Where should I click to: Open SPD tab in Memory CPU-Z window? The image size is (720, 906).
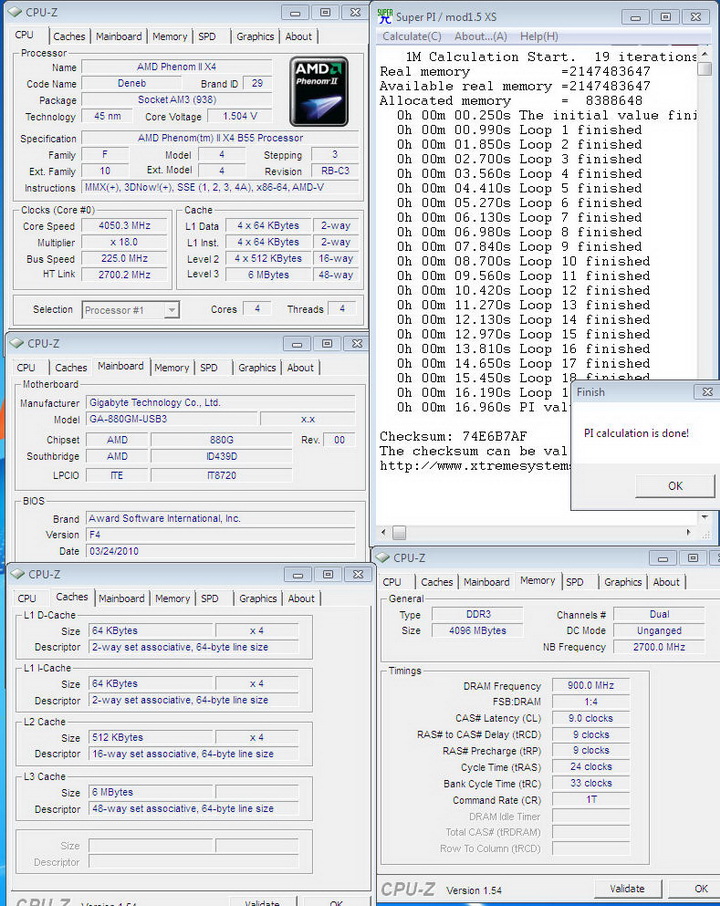click(x=574, y=582)
